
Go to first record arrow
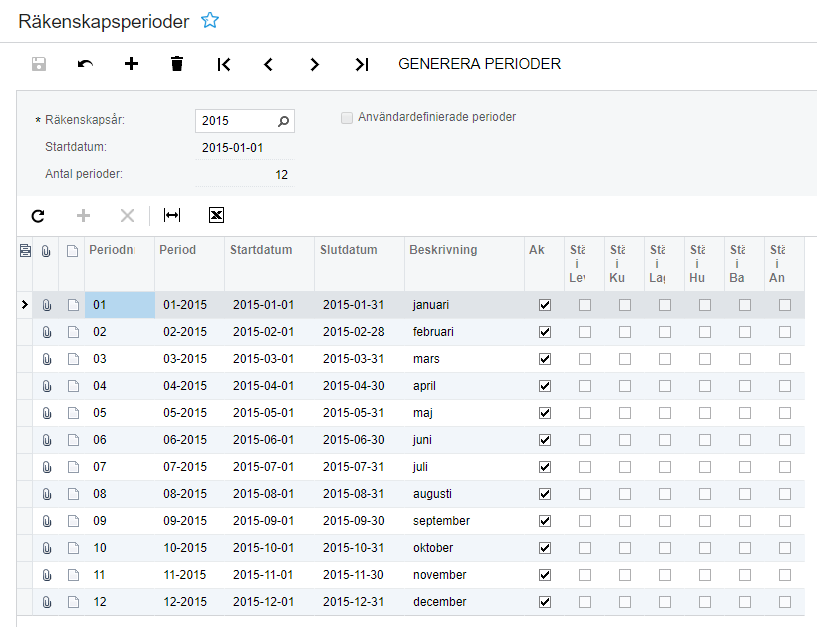tap(223, 64)
